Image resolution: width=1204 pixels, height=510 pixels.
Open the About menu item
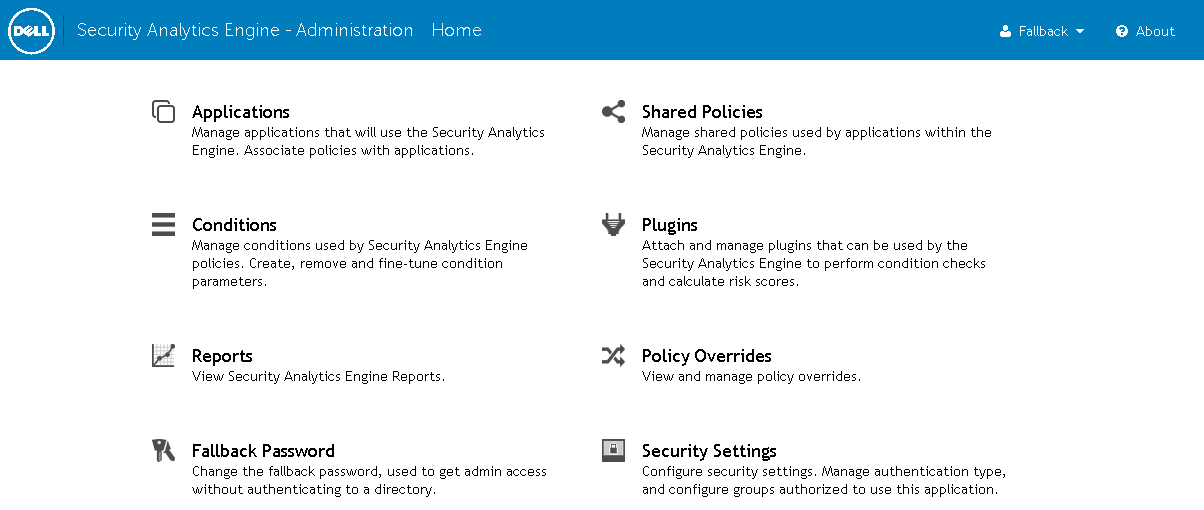[1155, 31]
